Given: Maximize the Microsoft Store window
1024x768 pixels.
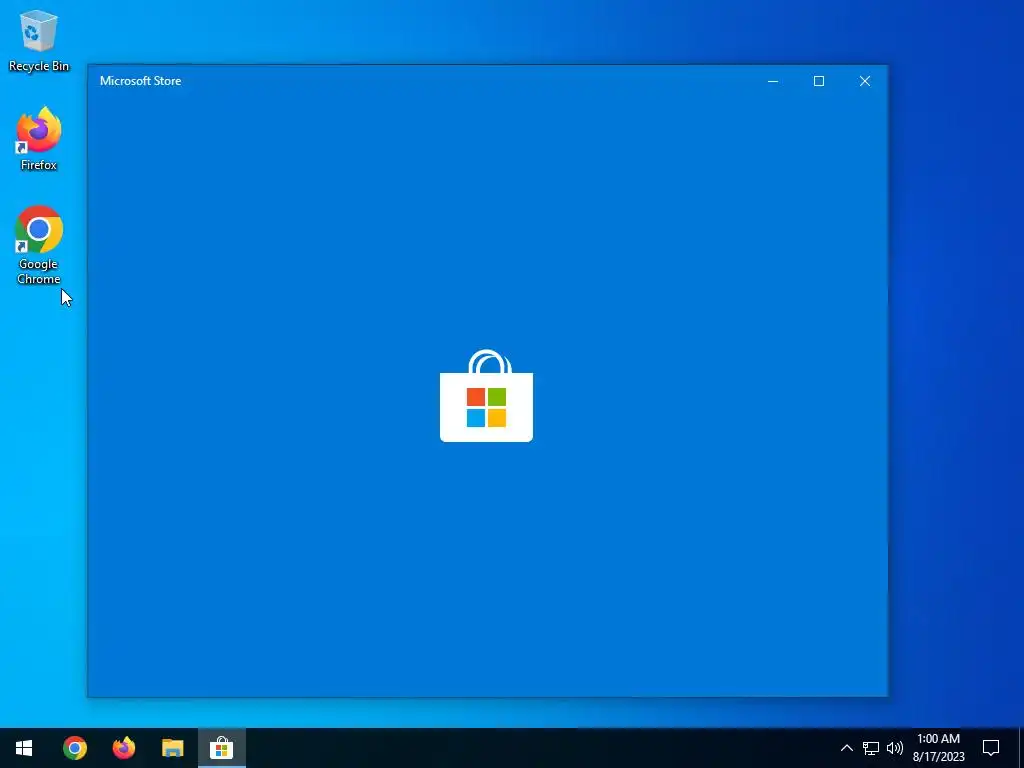Looking at the screenshot, I should click(x=818, y=81).
